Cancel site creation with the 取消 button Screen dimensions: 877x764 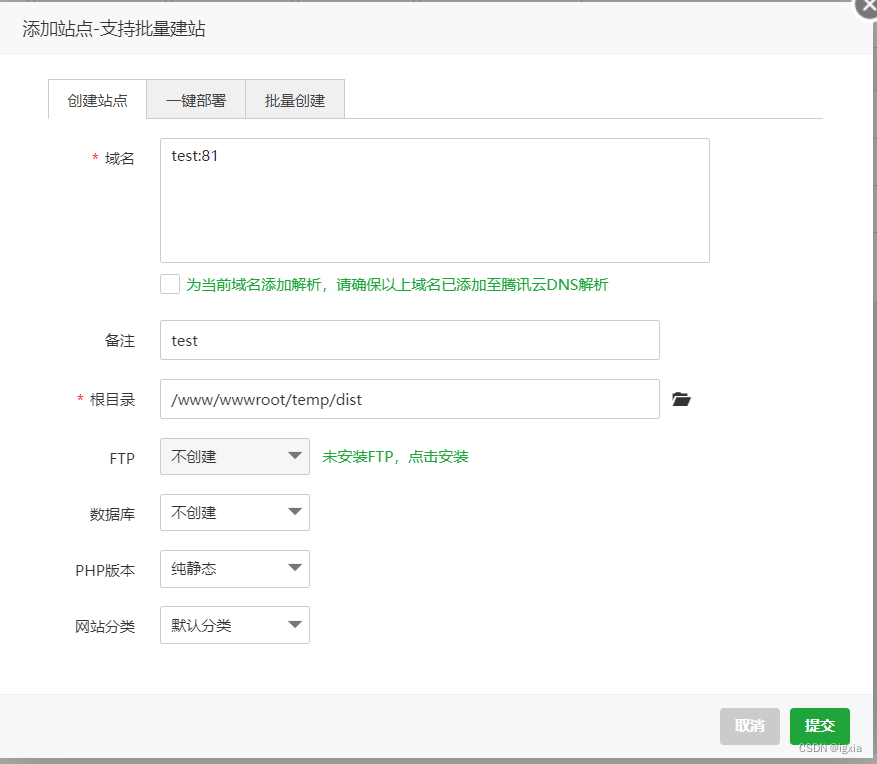click(749, 726)
